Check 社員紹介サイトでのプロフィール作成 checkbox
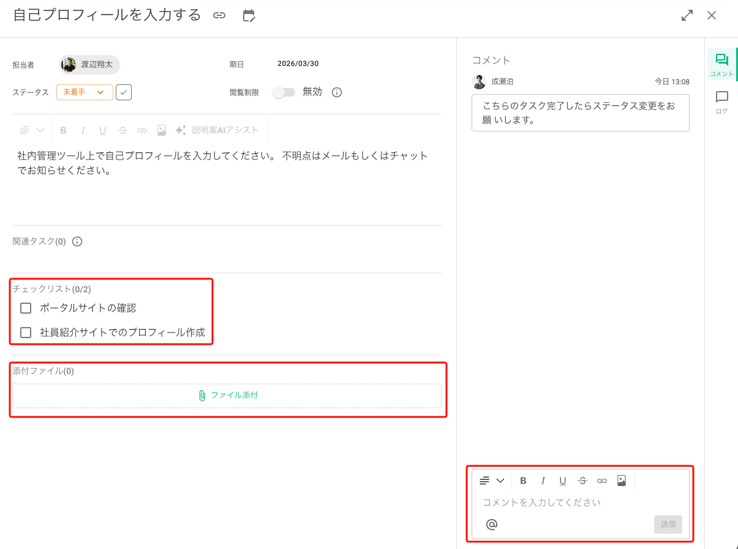This screenshot has height=549, width=738. tap(26, 333)
